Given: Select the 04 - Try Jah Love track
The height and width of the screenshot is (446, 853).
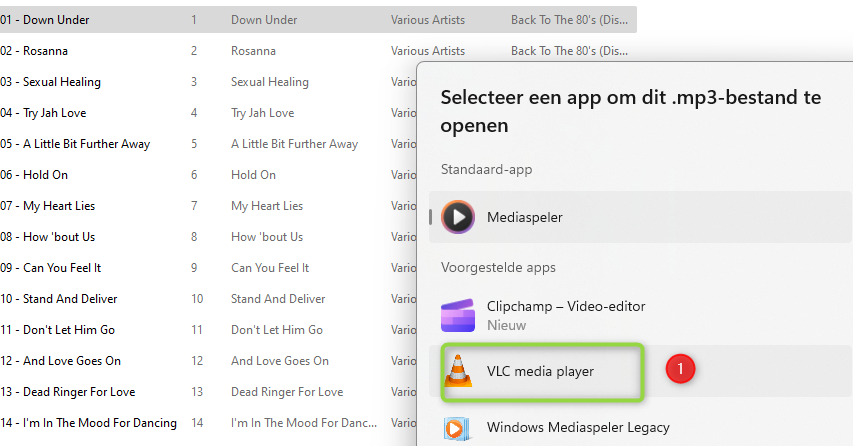Looking at the screenshot, I should pos(43,113).
